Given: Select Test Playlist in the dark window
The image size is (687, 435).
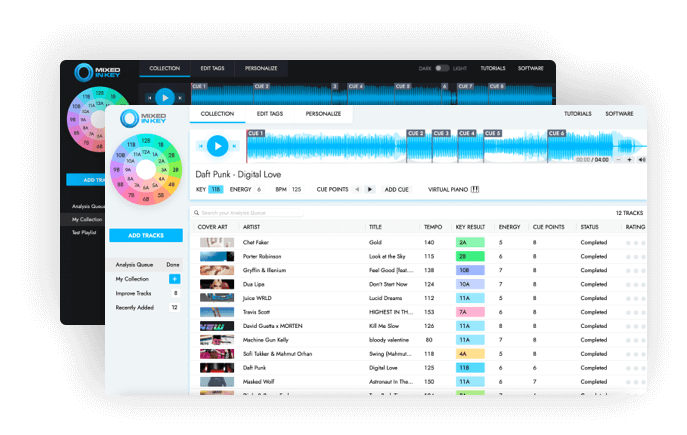Looking at the screenshot, I should tap(84, 233).
